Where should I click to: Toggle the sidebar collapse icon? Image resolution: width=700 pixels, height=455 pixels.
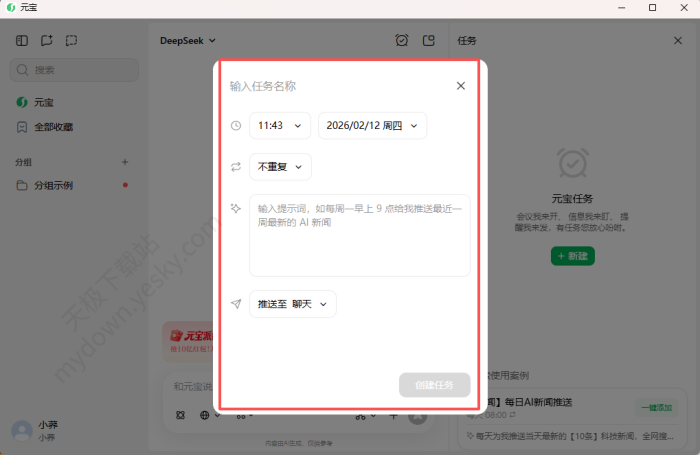point(22,41)
